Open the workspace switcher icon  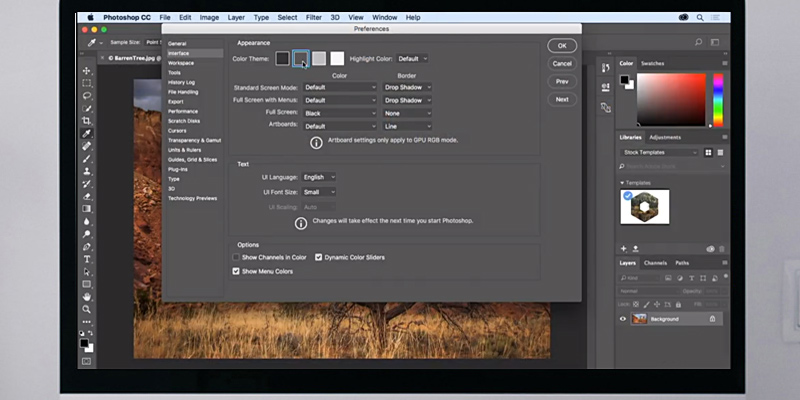[715, 42]
